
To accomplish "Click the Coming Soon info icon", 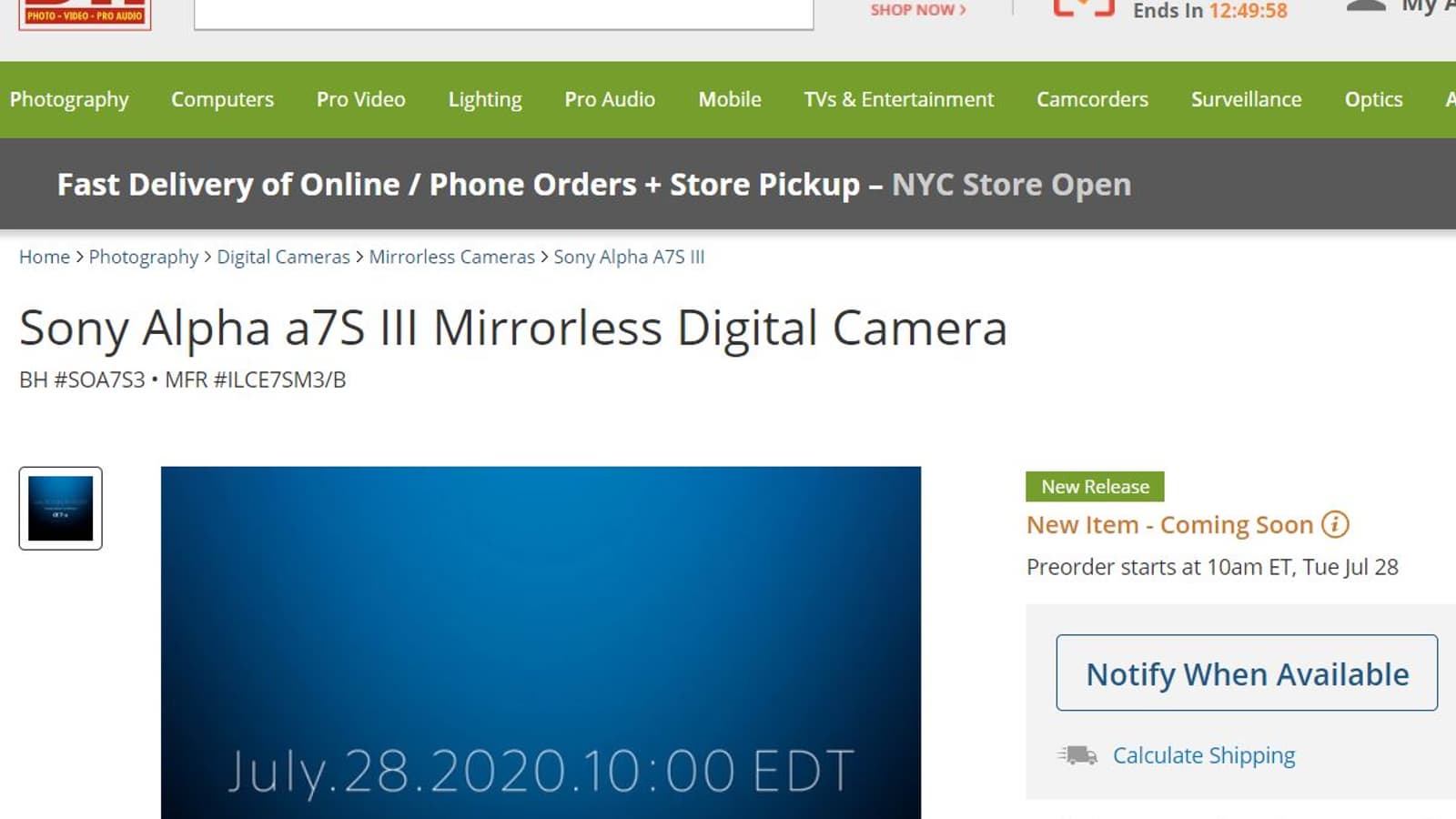I will tap(1334, 525).
